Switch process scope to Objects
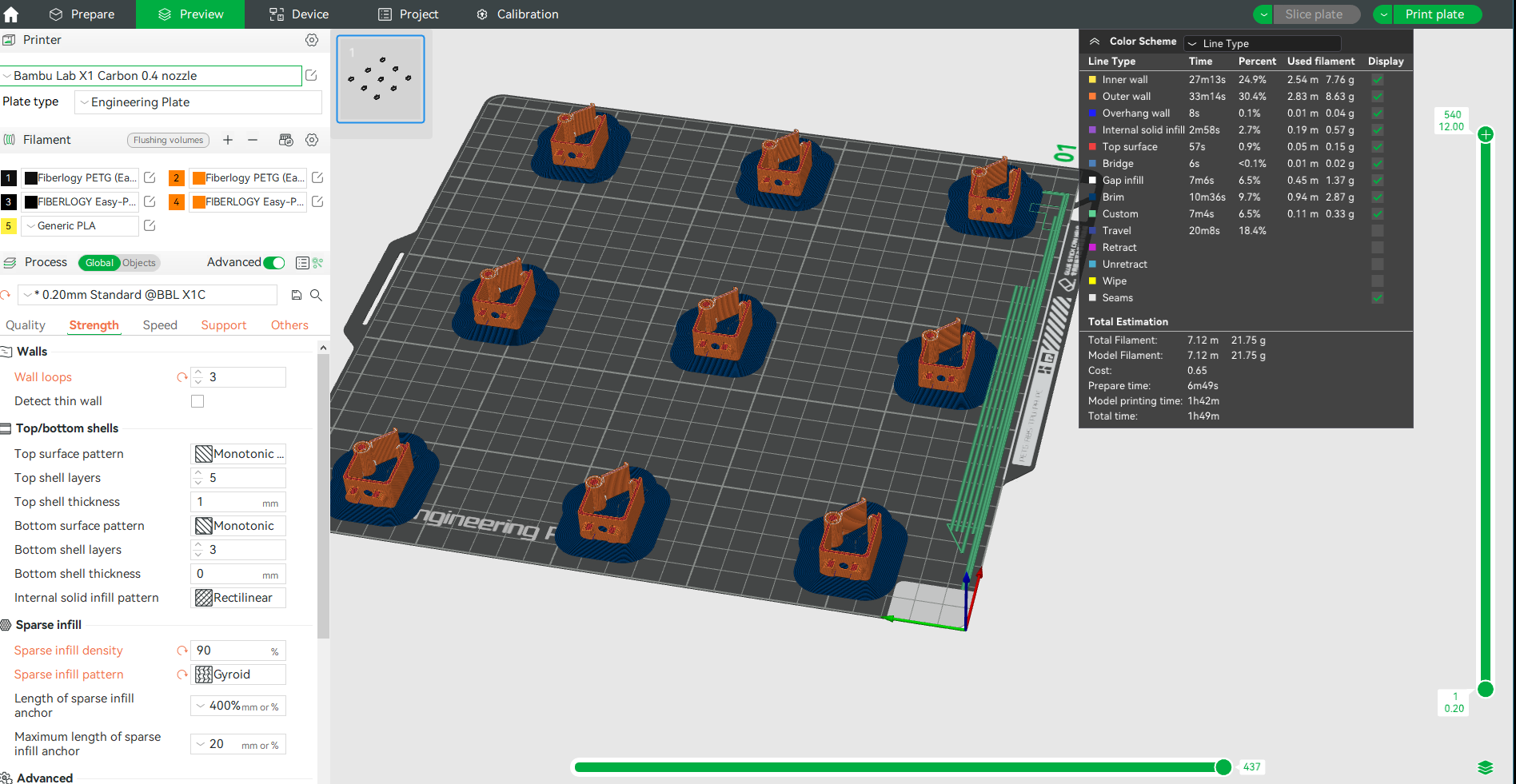1516x784 pixels. (x=140, y=263)
